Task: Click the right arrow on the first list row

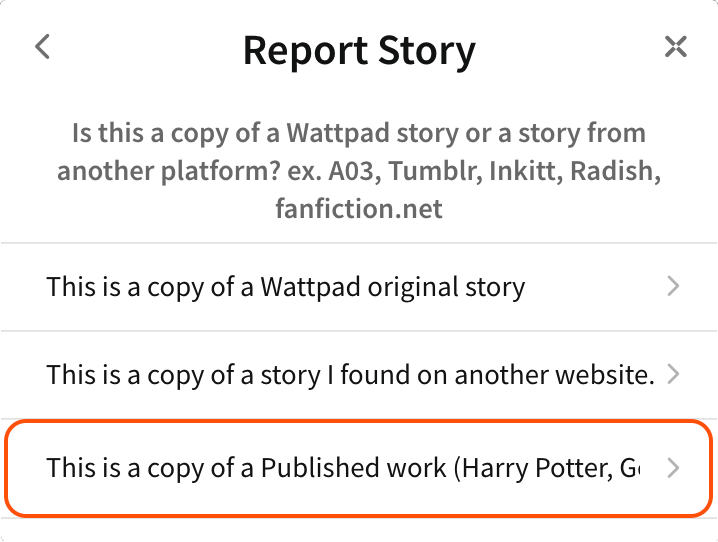Action: point(673,288)
